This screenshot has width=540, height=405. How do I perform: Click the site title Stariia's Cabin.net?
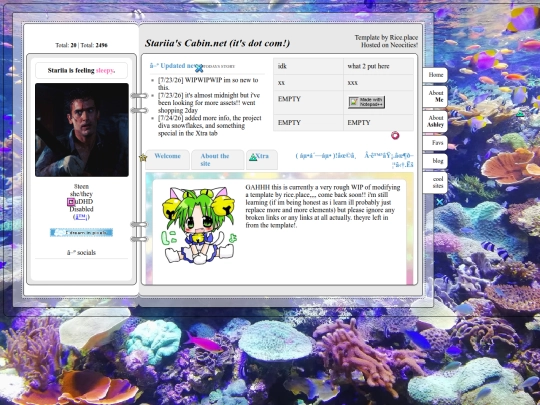tap(217, 43)
